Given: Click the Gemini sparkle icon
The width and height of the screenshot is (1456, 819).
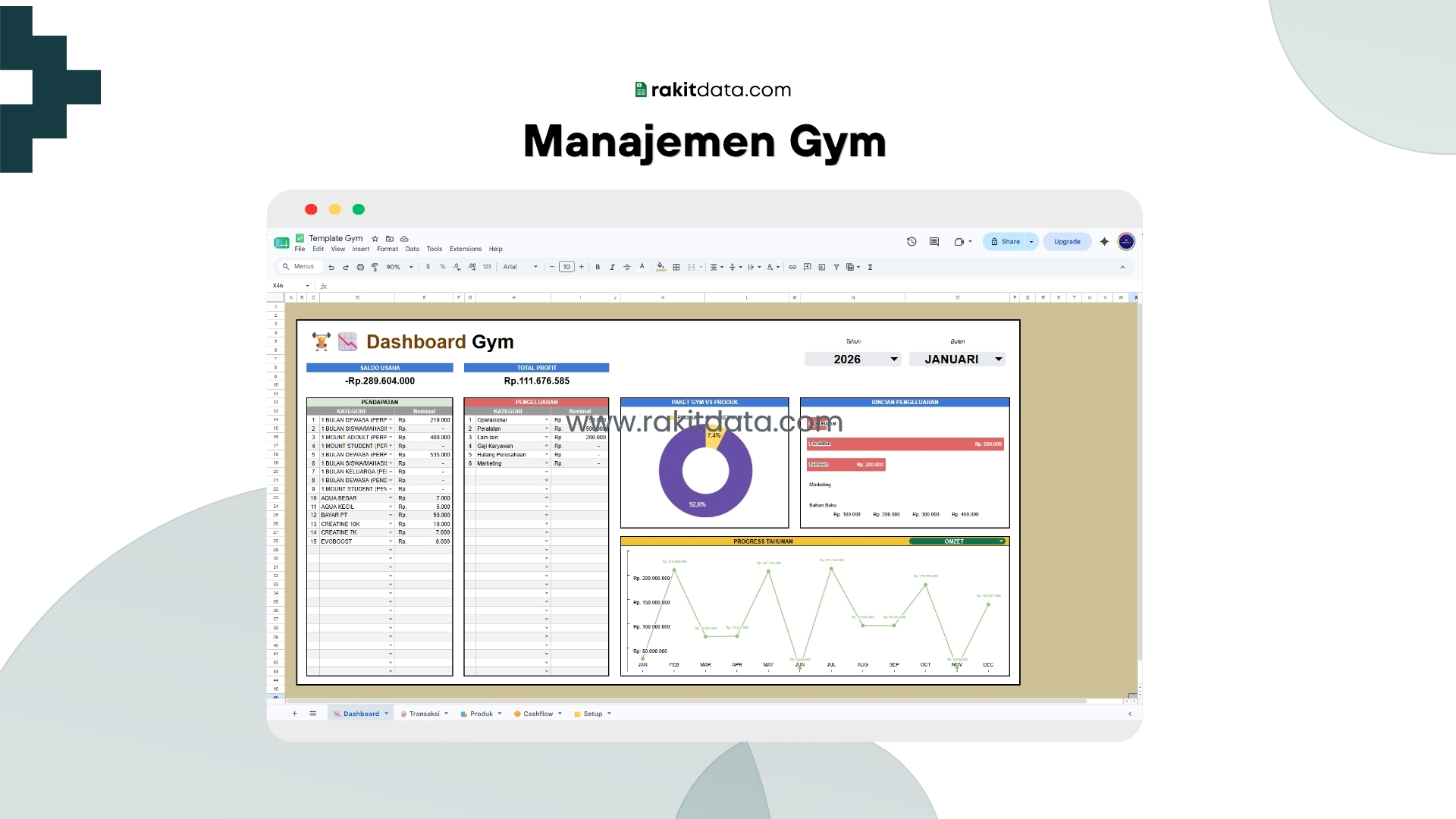Looking at the screenshot, I should click(1104, 242).
